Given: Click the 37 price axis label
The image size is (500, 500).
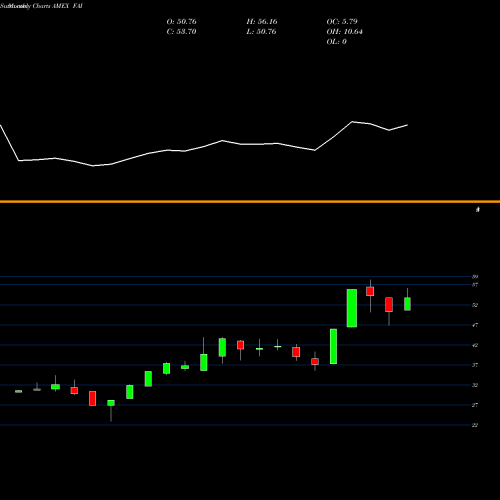Looking at the screenshot, I should 475,365.
